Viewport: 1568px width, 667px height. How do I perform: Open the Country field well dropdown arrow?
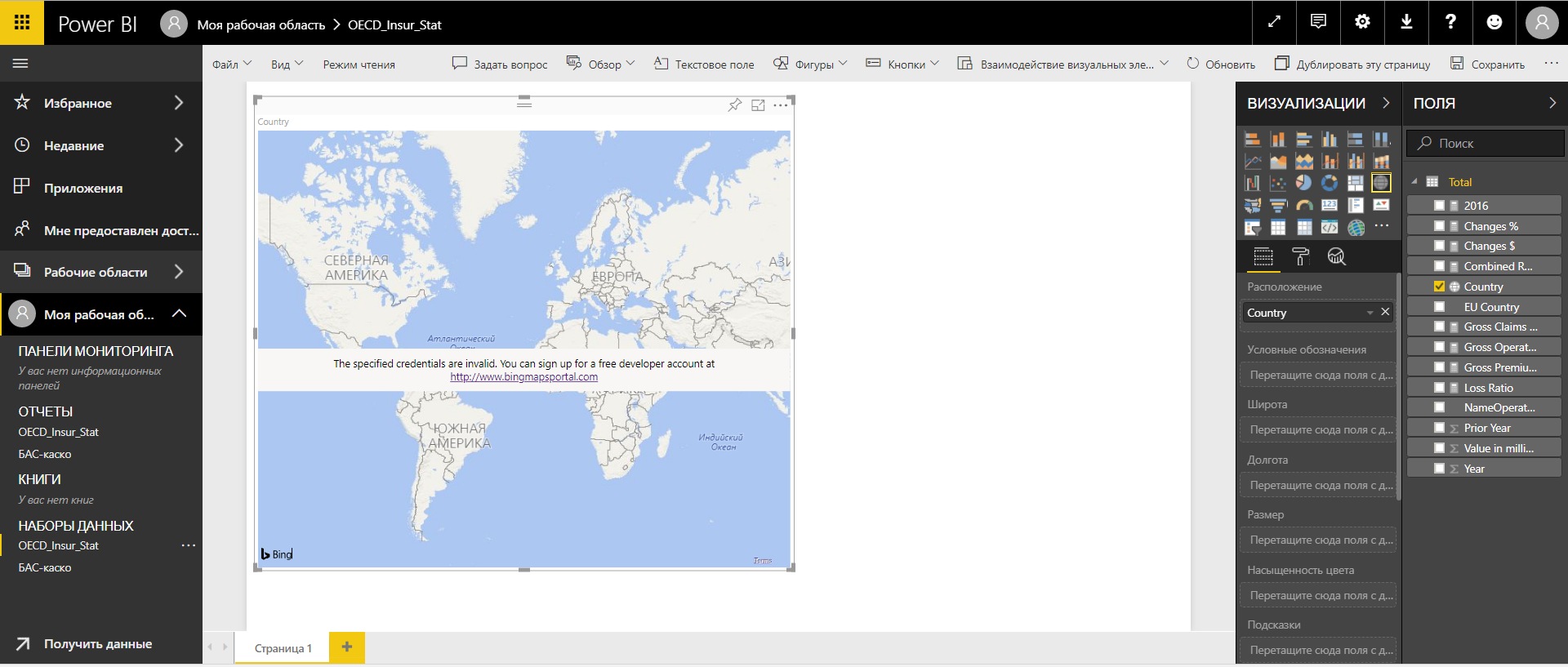[1370, 313]
